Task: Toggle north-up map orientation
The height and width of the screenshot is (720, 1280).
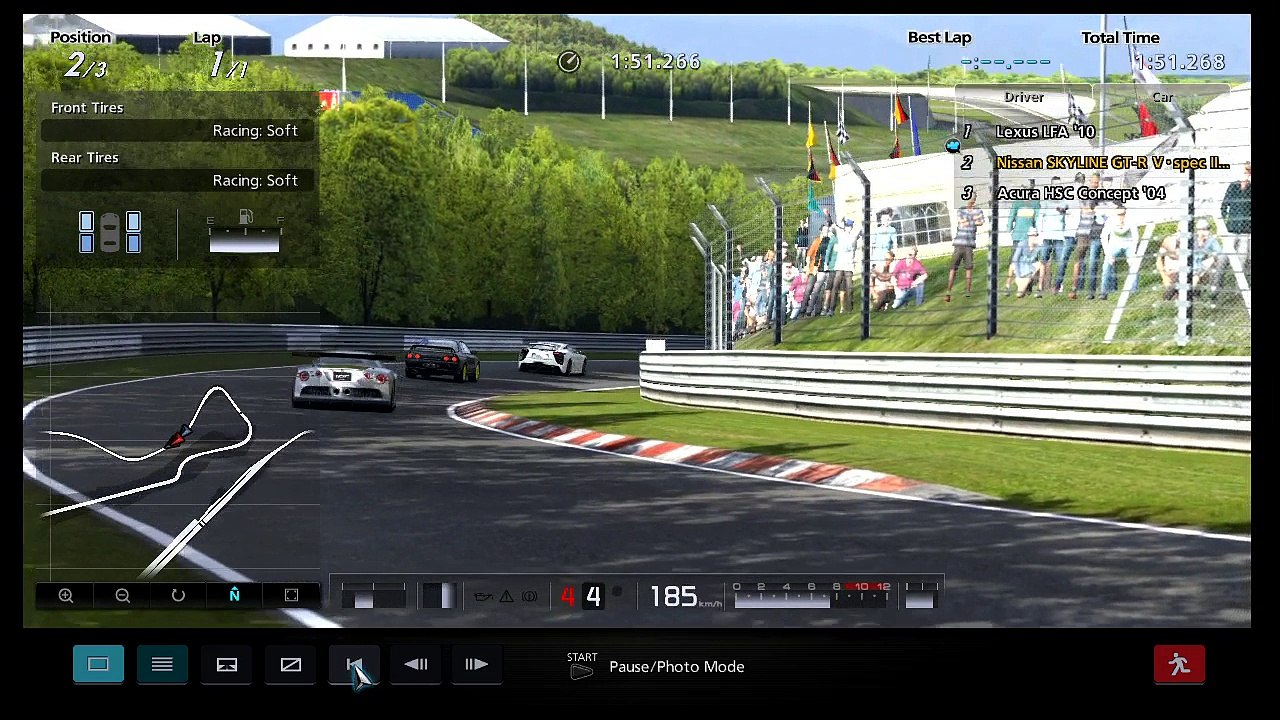Action: click(x=234, y=595)
